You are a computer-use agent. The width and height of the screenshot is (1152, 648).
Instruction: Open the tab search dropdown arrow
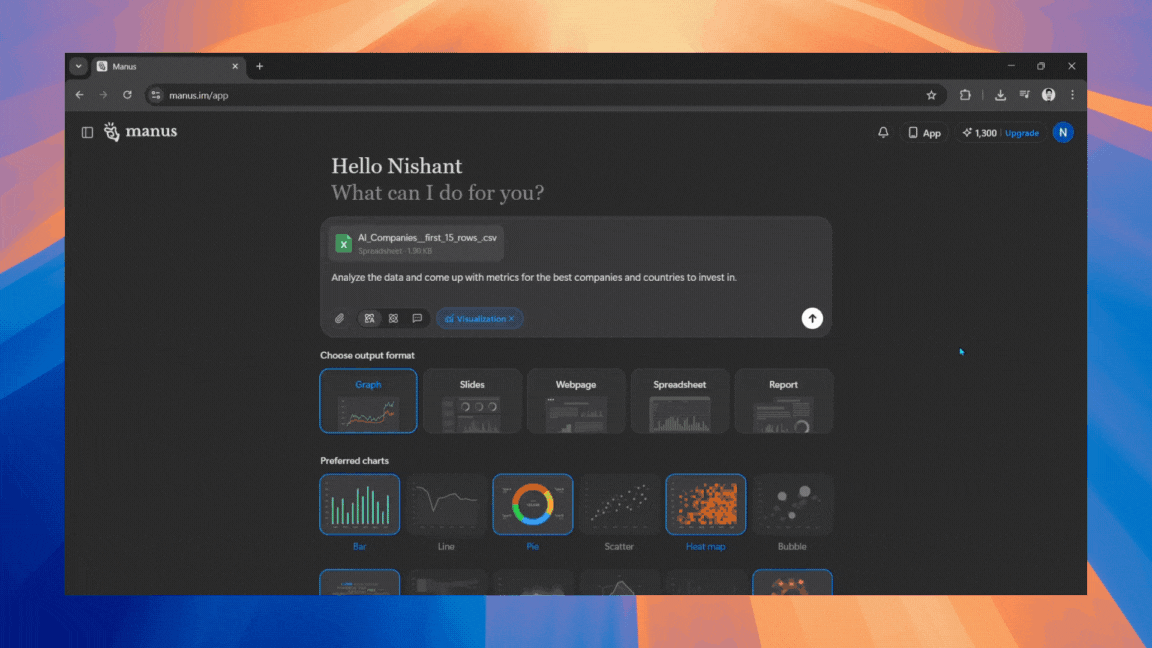pos(79,66)
